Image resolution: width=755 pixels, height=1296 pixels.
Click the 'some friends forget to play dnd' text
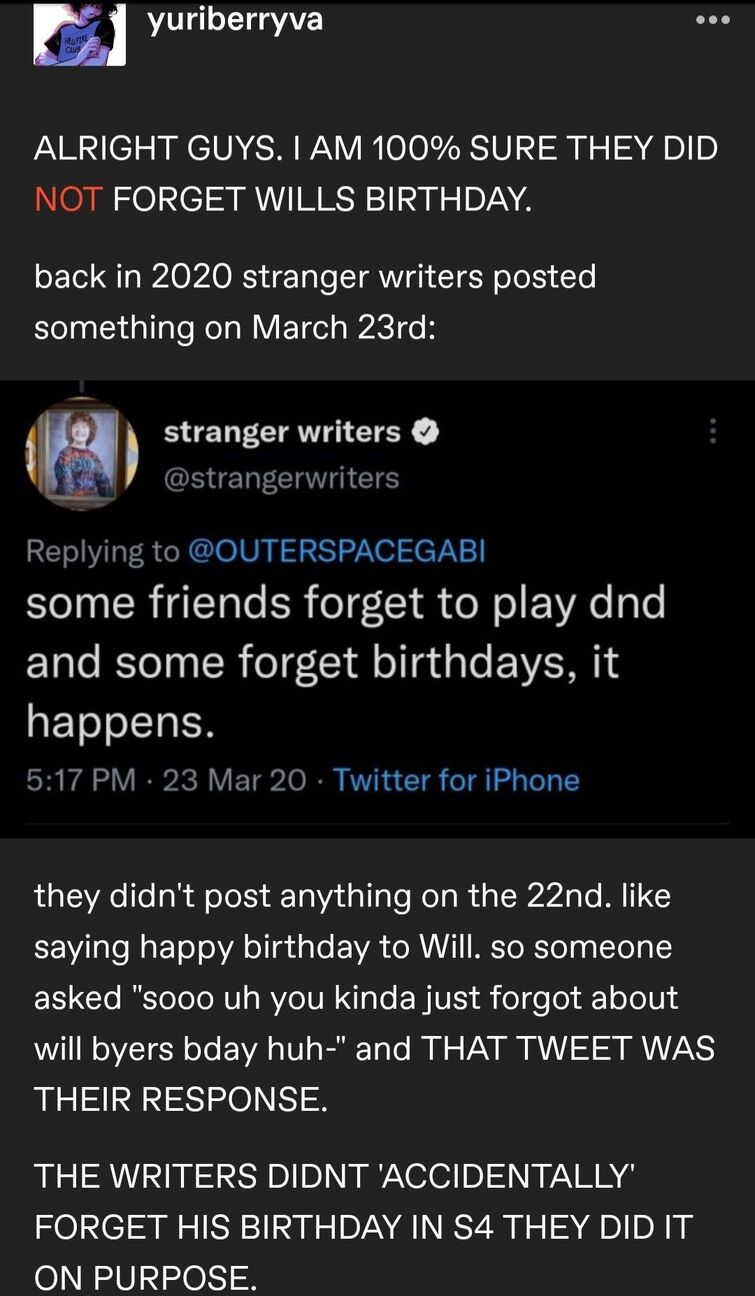(345, 605)
